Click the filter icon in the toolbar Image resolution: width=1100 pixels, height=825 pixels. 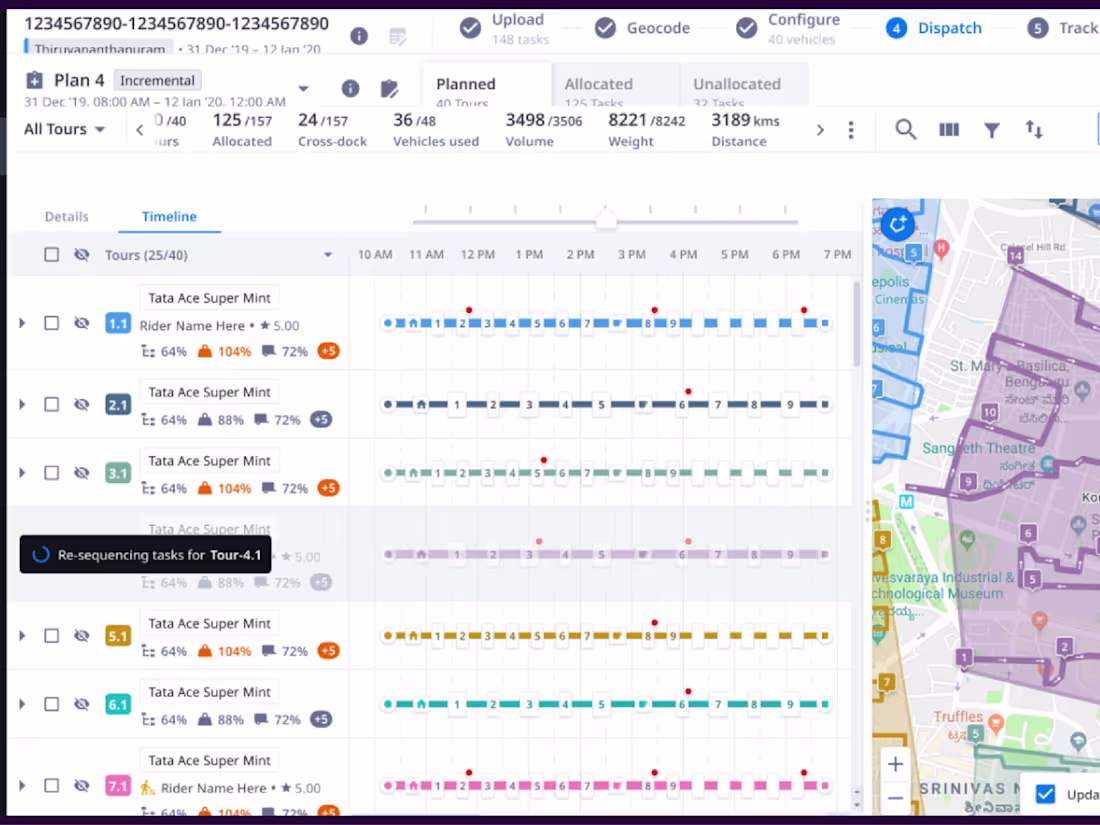991,130
